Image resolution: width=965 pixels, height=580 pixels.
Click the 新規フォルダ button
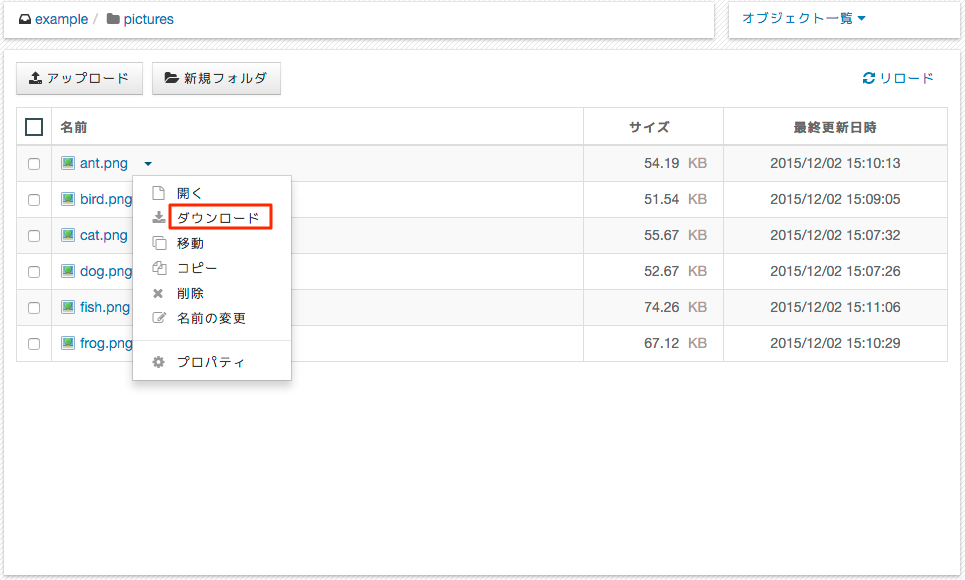coord(216,78)
